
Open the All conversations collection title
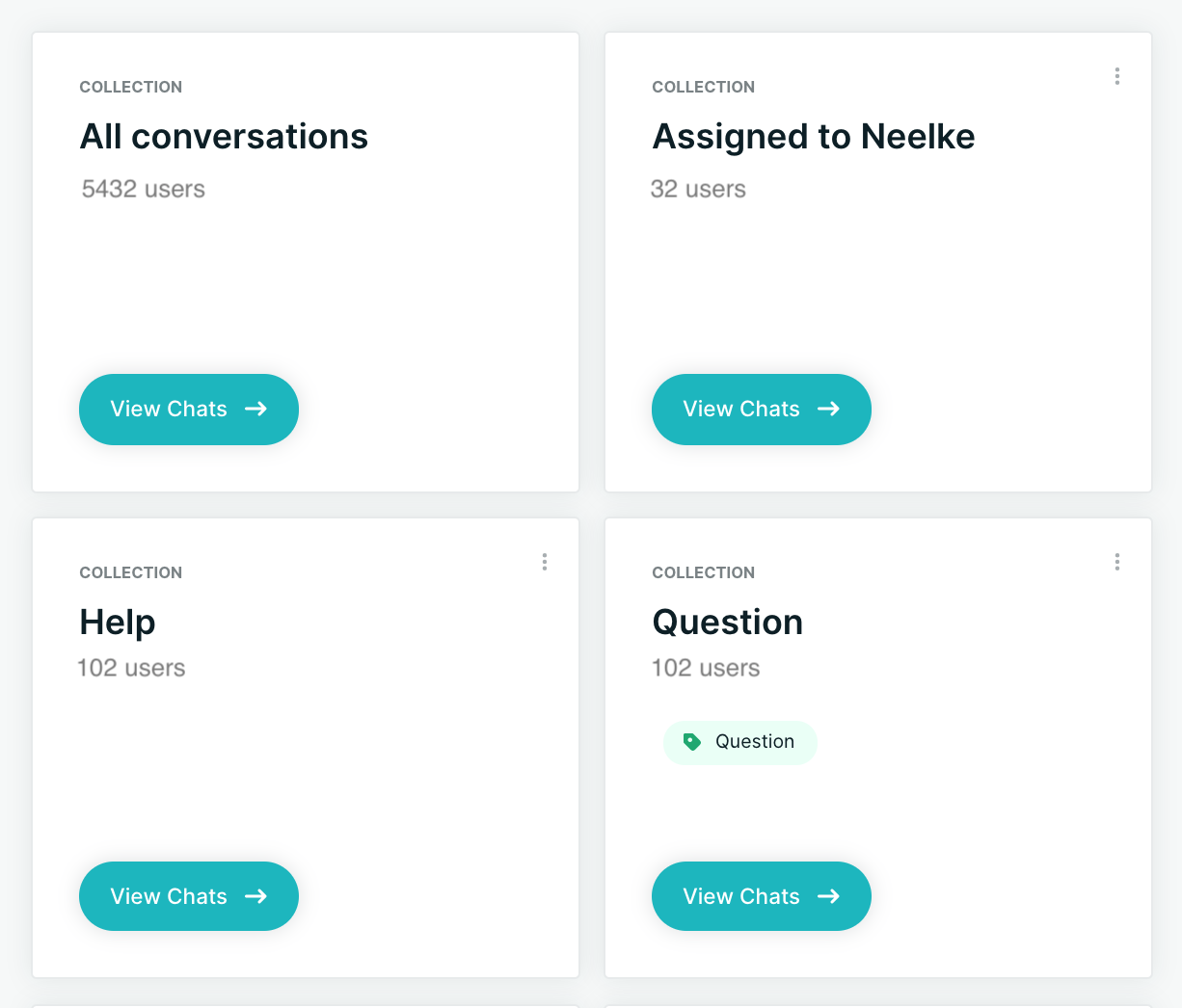[x=224, y=137]
